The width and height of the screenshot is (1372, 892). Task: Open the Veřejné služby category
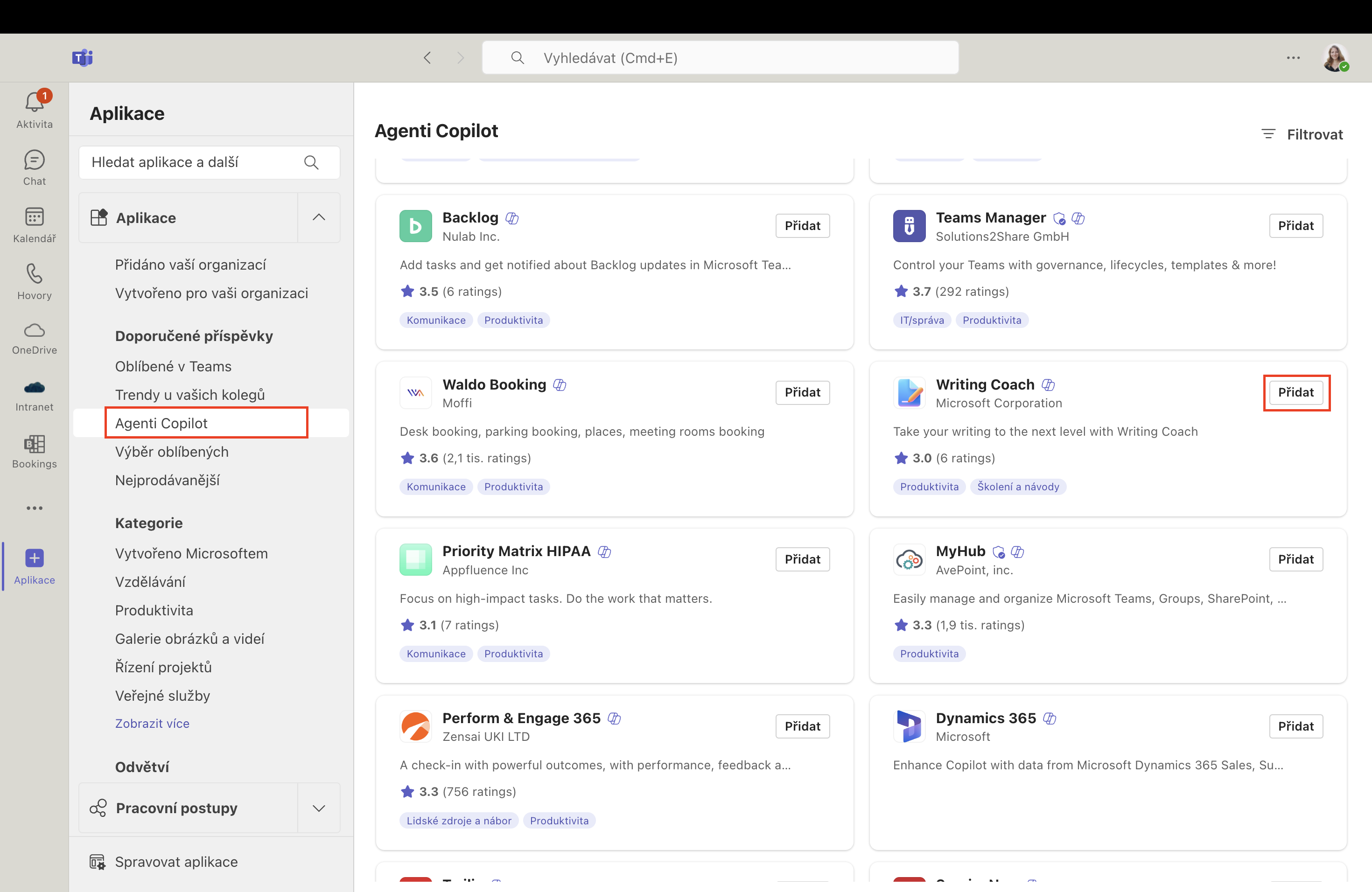pyautogui.click(x=162, y=696)
